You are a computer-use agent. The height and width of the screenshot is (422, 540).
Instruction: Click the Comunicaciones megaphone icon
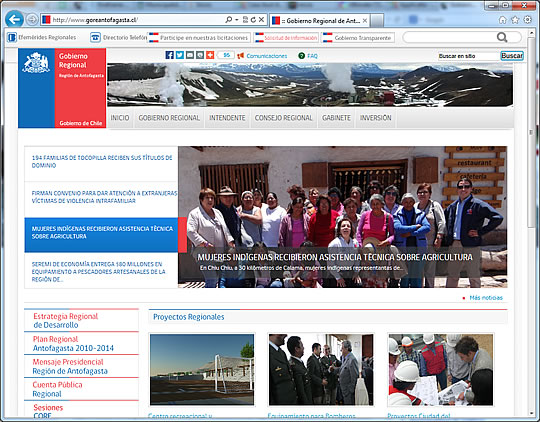(x=240, y=56)
